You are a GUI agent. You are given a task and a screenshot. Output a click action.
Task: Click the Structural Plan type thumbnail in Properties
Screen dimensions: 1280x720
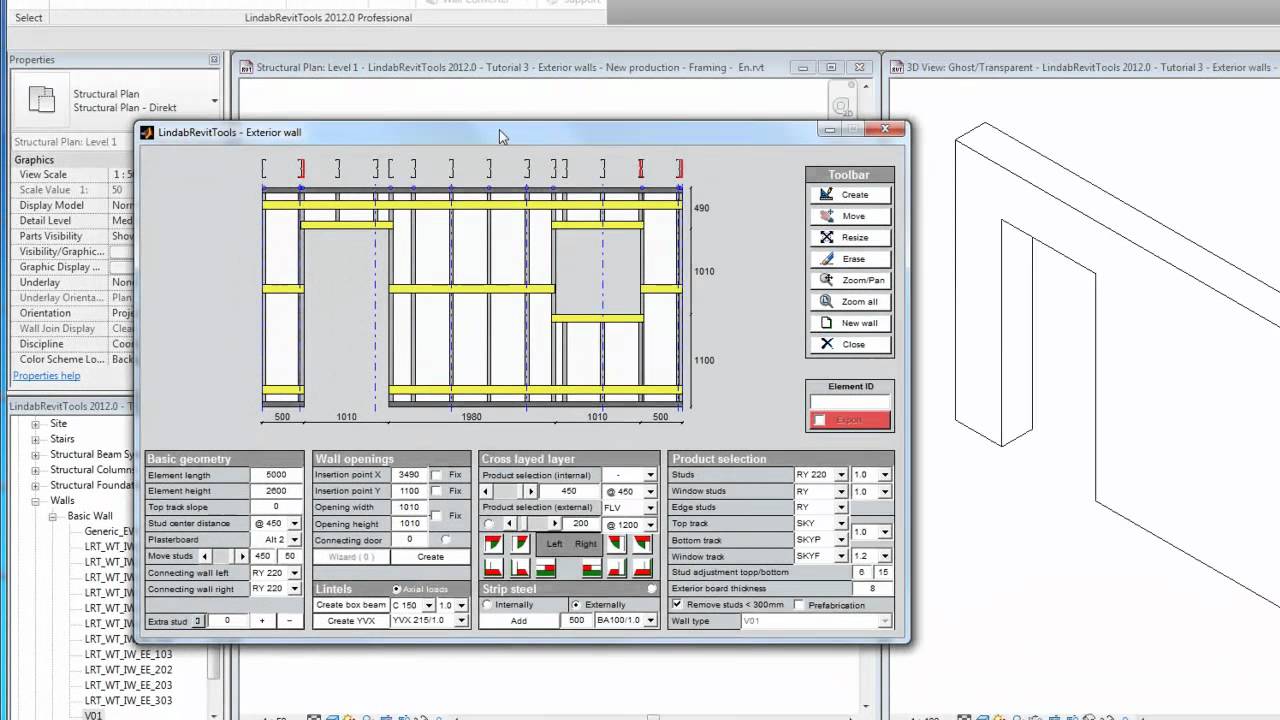click(41, 100)
